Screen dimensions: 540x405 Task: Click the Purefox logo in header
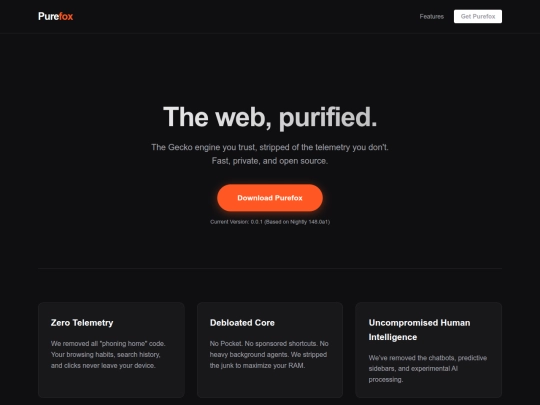pos(55,16)
